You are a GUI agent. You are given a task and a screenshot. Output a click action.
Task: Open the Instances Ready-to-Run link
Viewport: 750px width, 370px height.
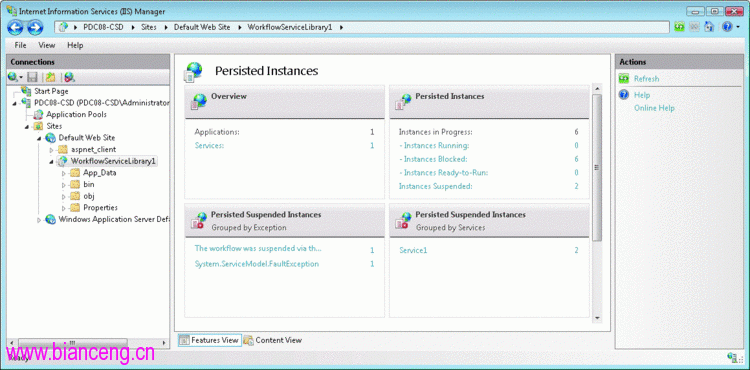point(443,173)
